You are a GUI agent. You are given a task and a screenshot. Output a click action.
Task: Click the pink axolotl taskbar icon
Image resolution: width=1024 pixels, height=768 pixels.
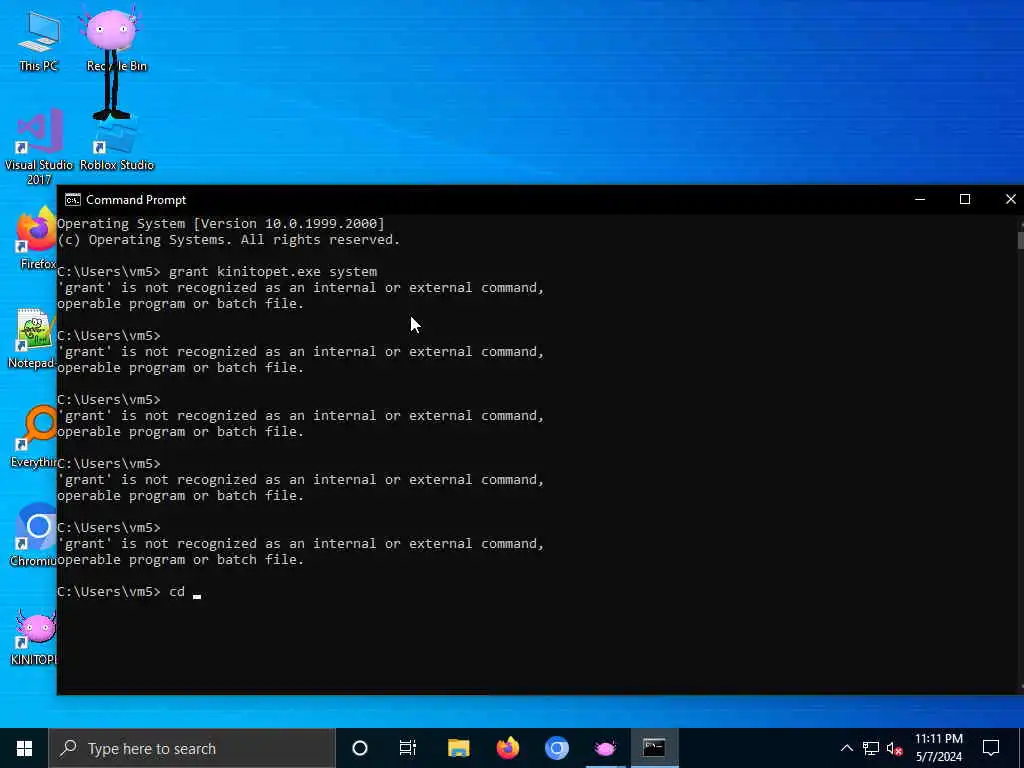click(x=605, y=748)
